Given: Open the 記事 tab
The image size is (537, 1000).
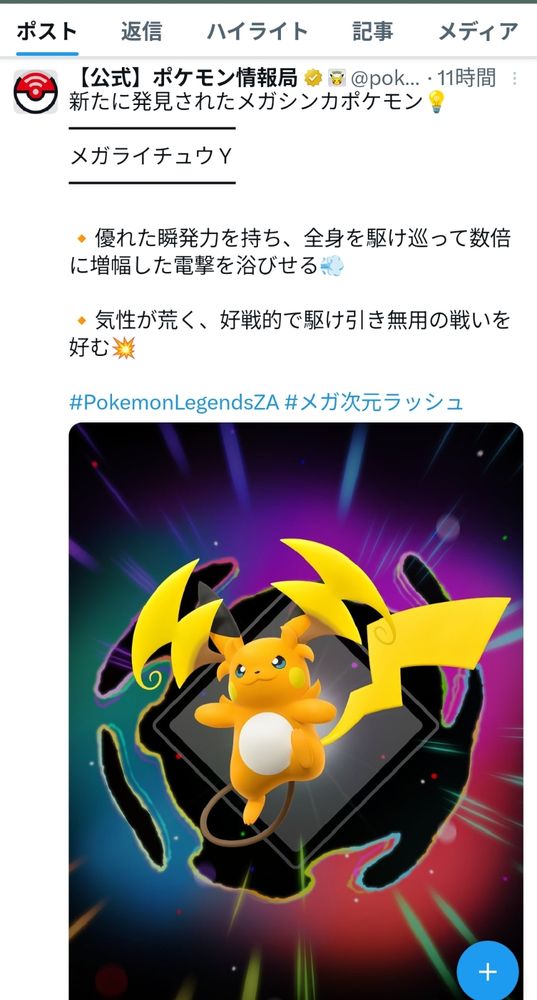Looking at the screenshot, I should [372, 31].
